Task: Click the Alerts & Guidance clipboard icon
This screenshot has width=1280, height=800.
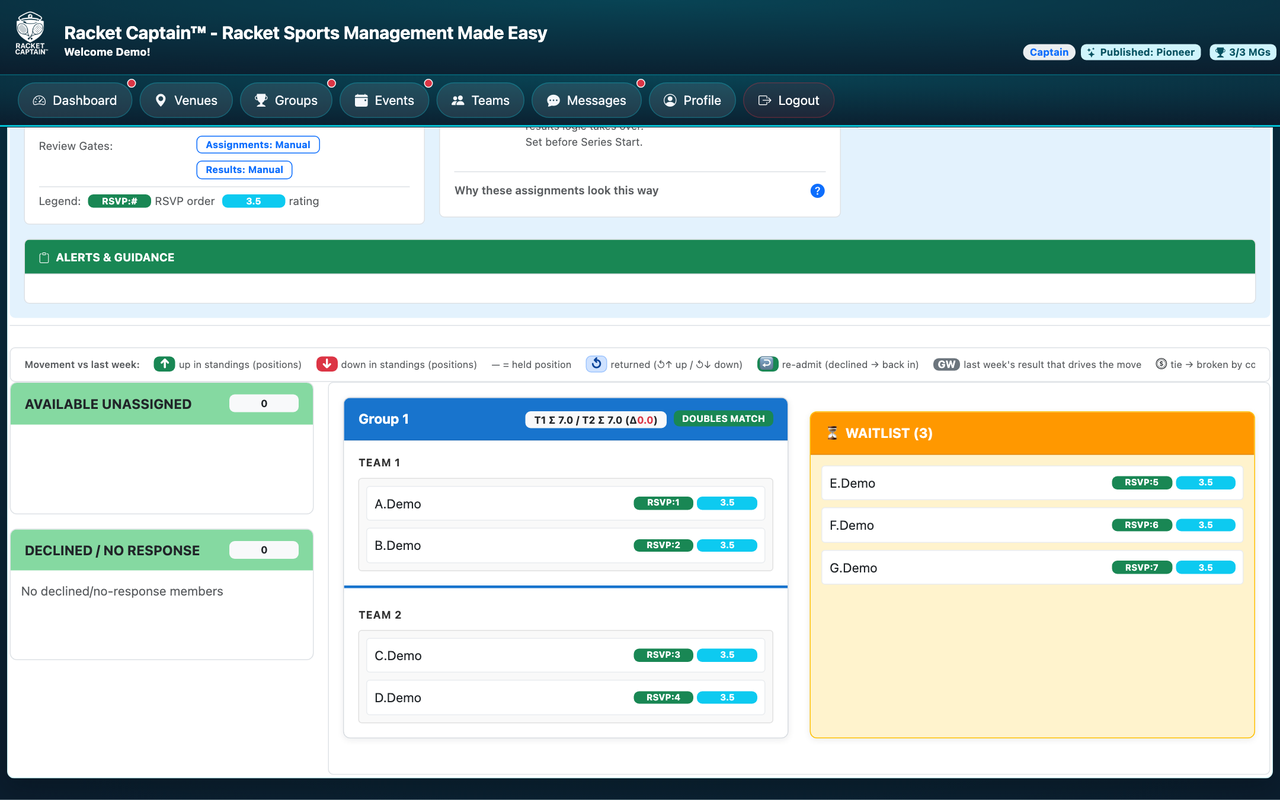Action: [x=44, y=258]
